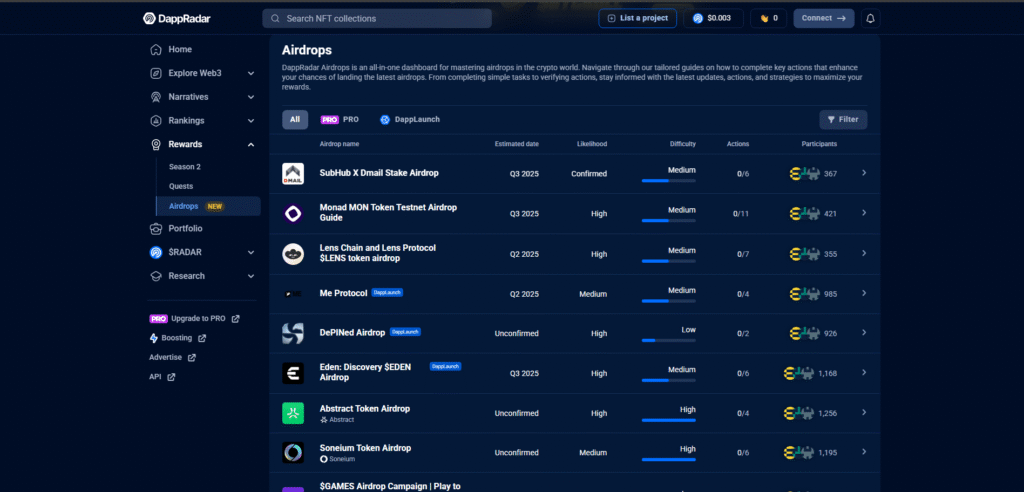Screen dimensions: 1024x492
Task: Click the $0.003 RADAR price badge
Action: 713,18
